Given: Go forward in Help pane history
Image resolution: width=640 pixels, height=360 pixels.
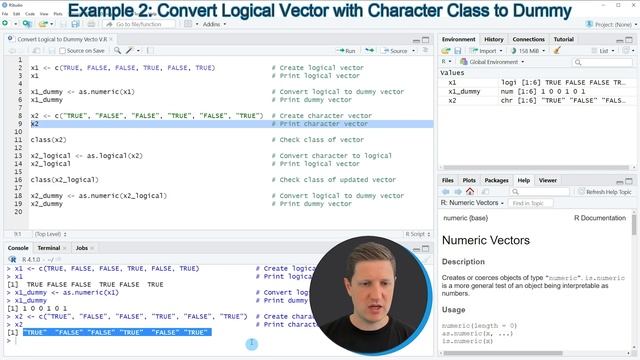Looking at the screenshot, I should [x=458, y=191].
